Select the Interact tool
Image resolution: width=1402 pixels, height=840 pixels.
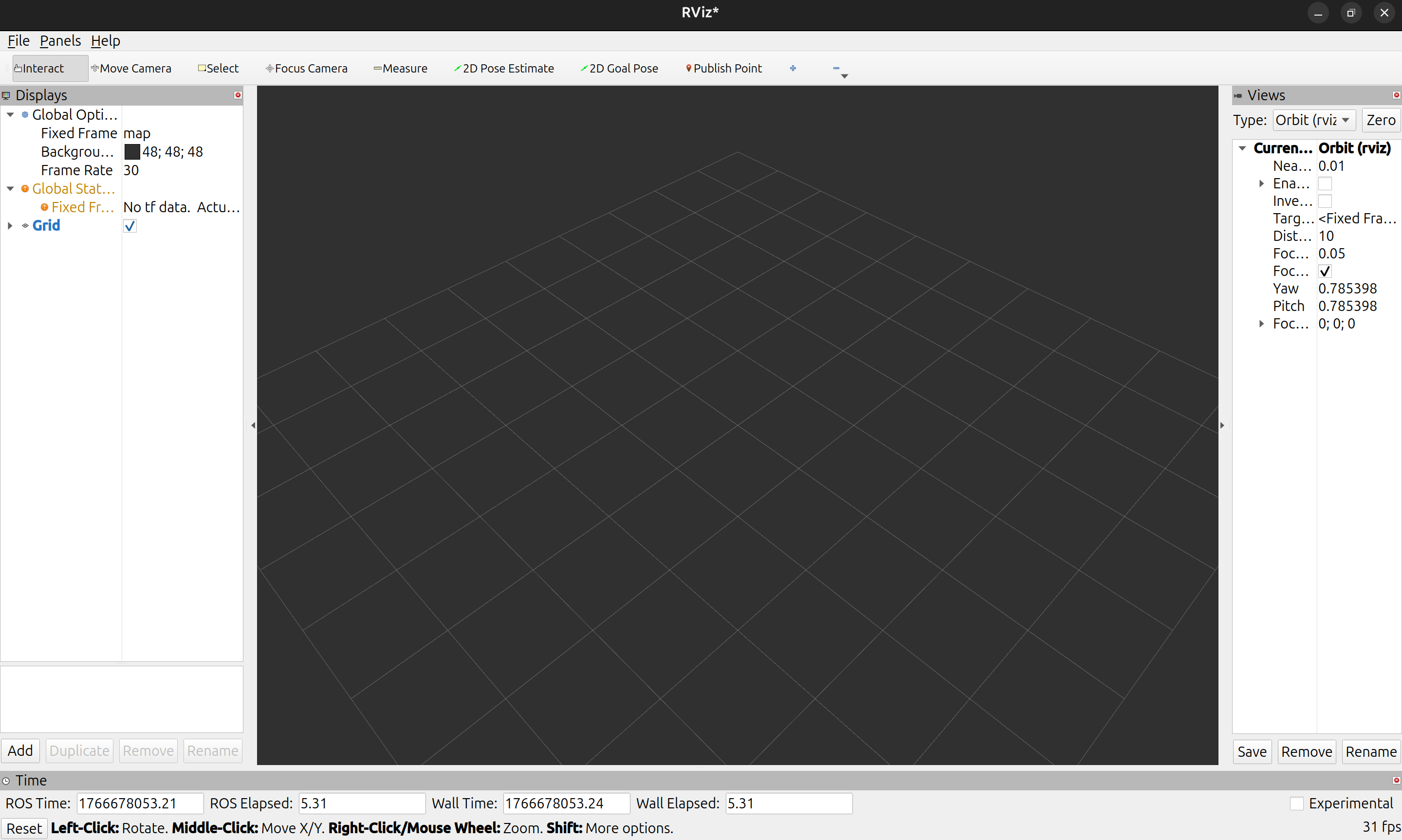(x=50, y=69)
